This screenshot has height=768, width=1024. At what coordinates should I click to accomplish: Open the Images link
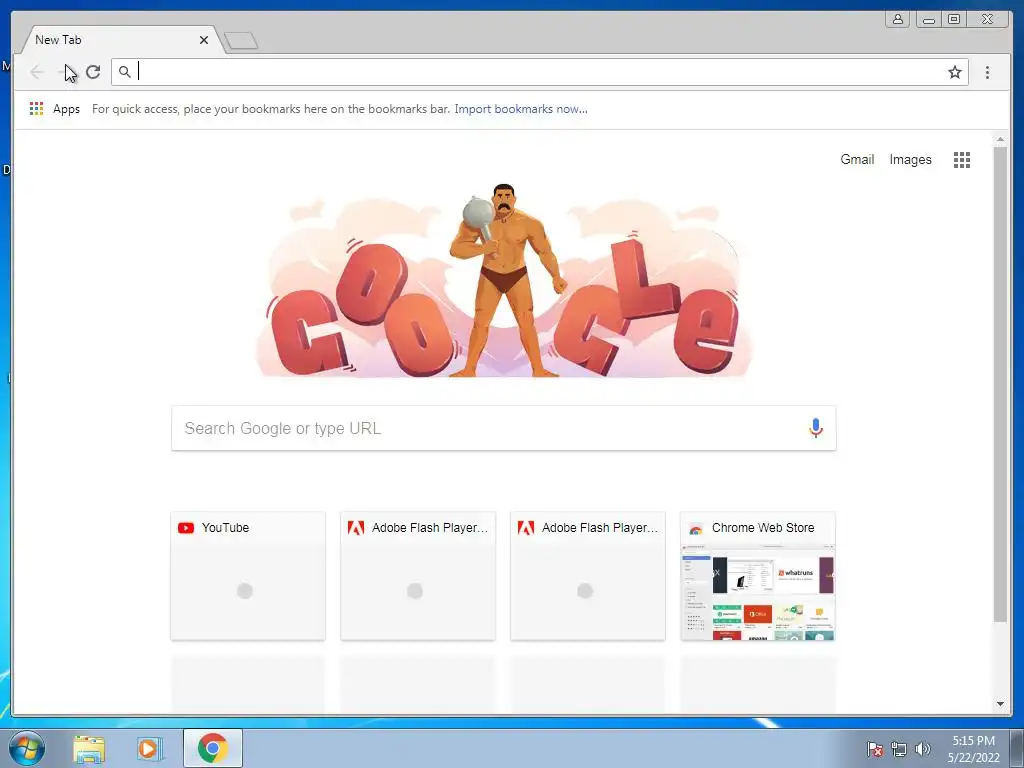pyautogui.click(x=910, y=159)
